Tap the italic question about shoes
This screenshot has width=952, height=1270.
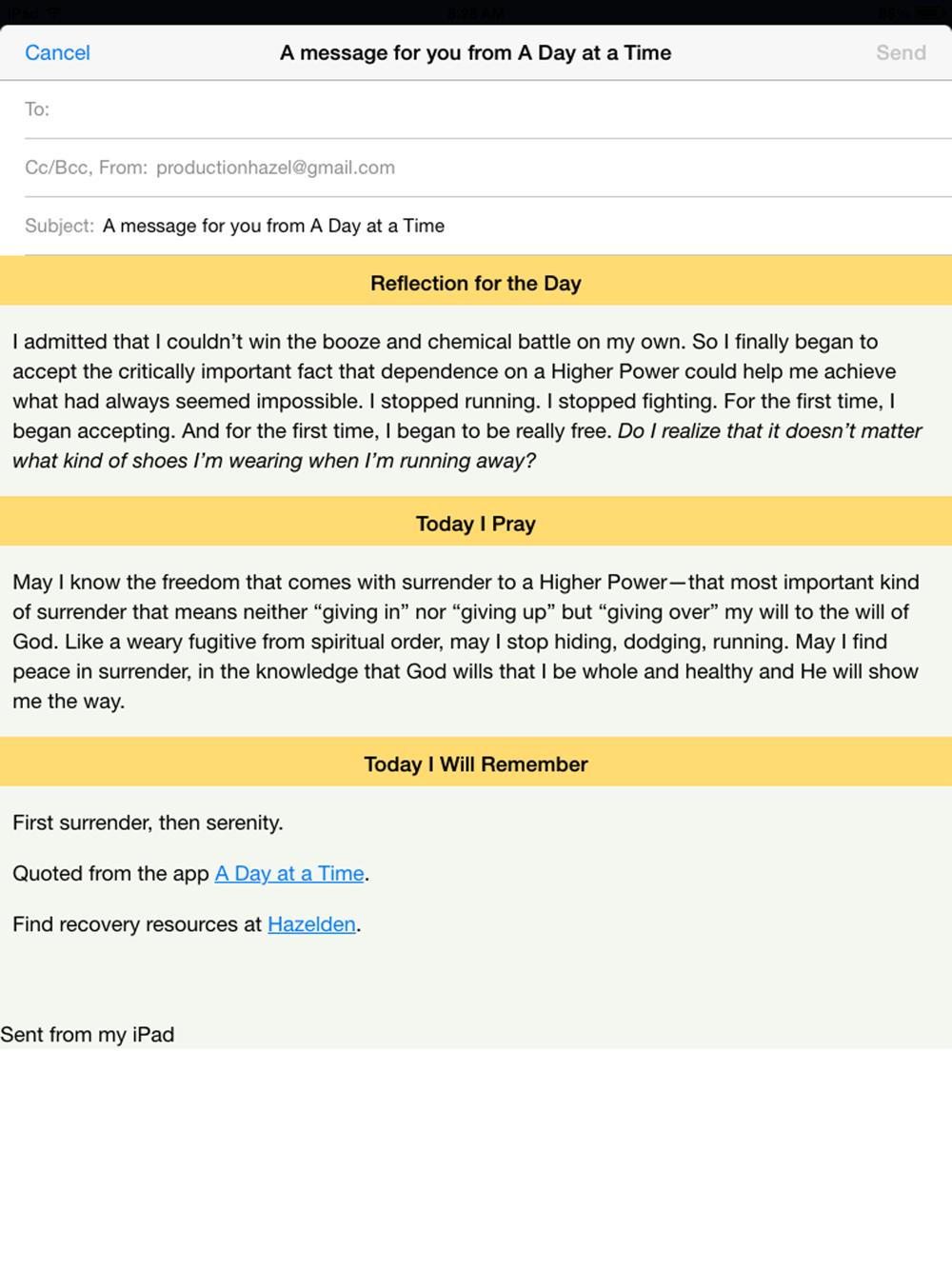[x=466, y=446]
